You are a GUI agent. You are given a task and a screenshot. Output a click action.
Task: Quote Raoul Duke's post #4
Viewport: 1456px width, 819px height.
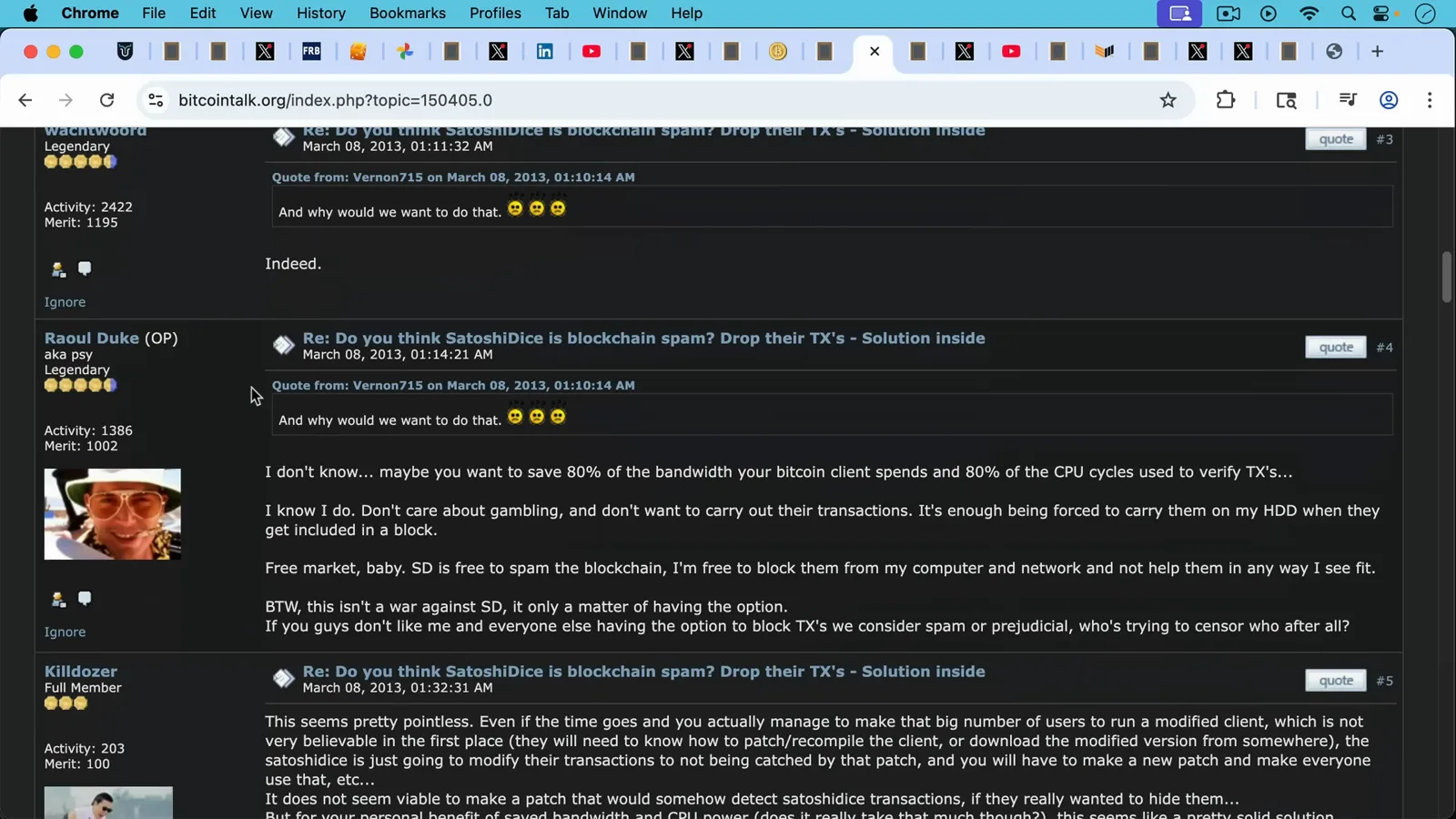pos(1336,348)
